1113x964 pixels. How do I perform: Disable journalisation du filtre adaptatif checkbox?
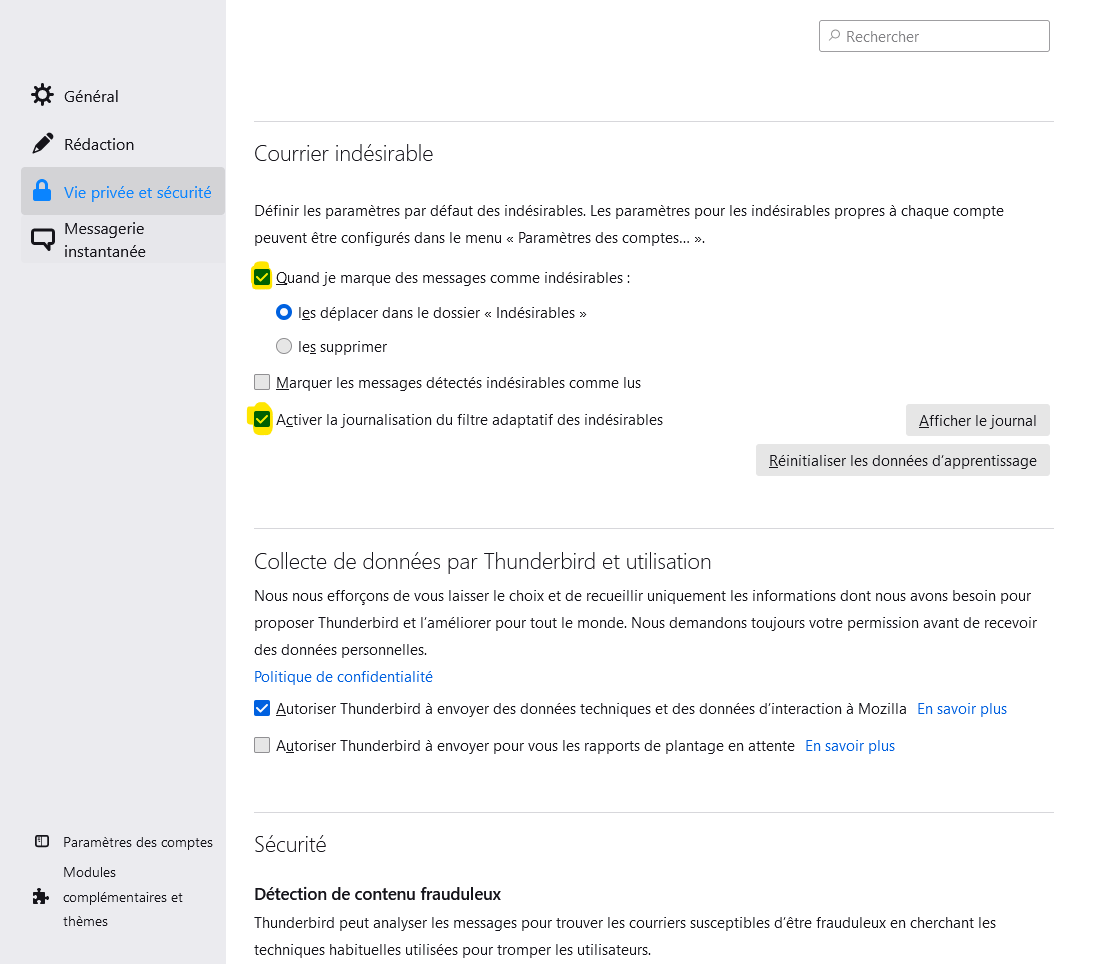(262, 420)
